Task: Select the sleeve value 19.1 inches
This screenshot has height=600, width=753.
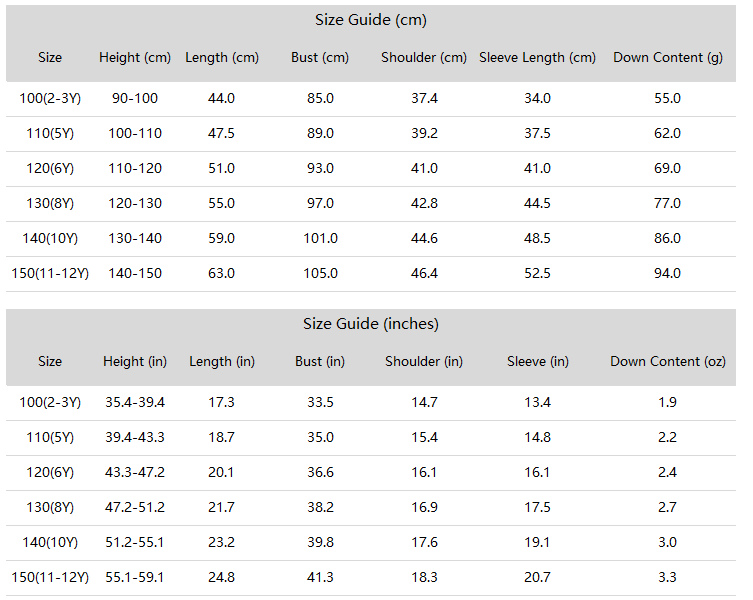Action: pos(537,542)
